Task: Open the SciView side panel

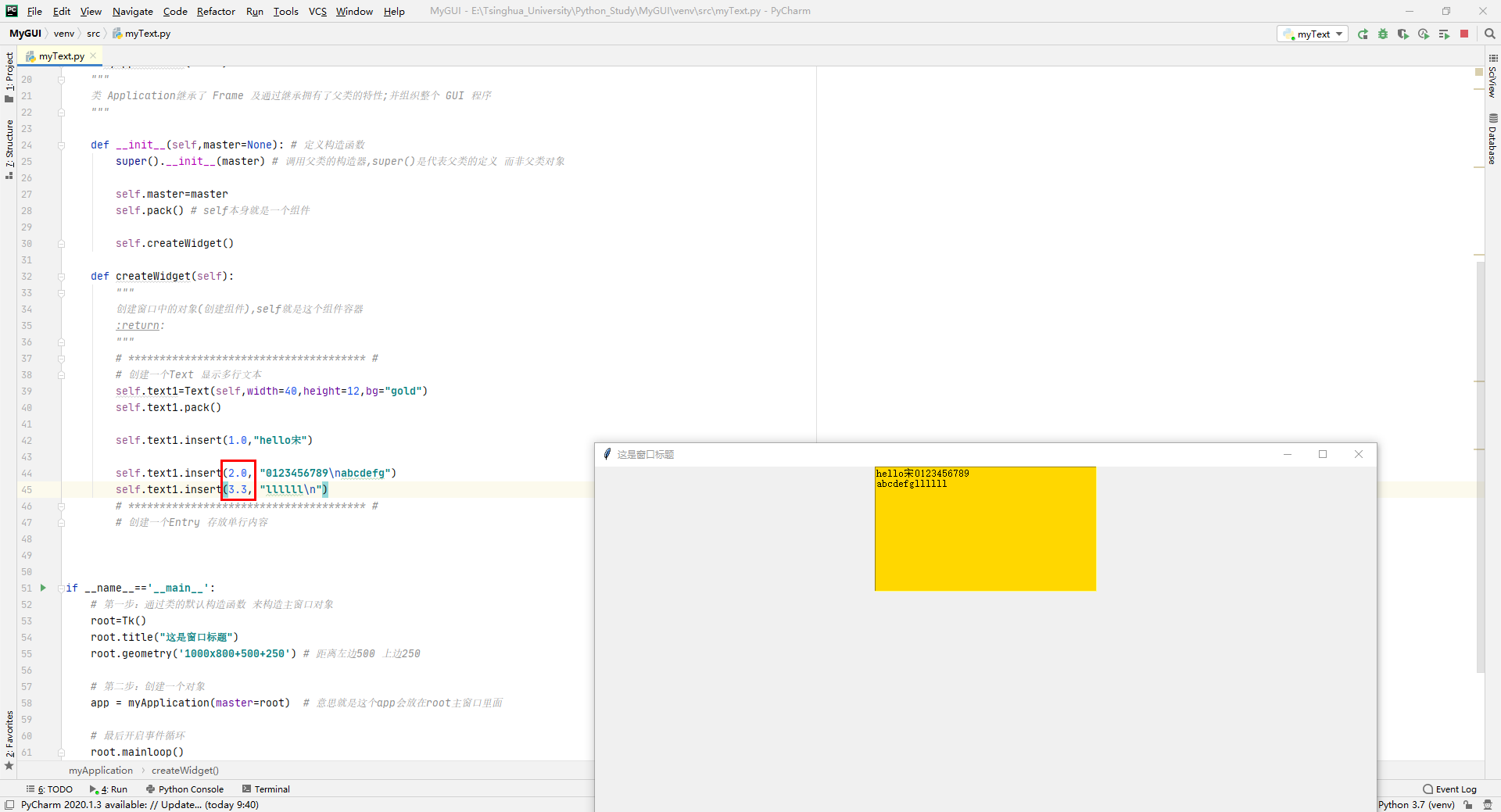Action: [1493, 81]
